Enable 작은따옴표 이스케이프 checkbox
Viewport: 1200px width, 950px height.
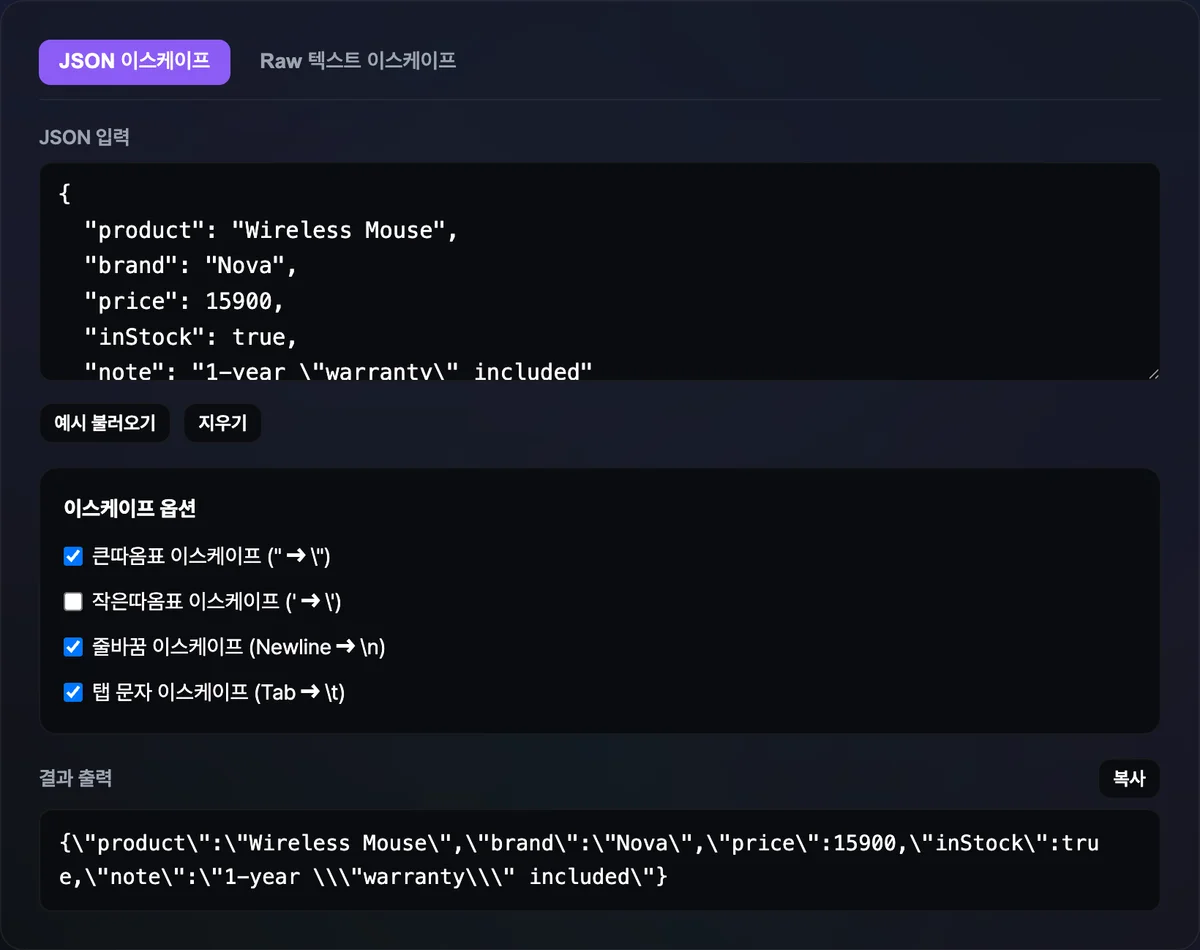[x=73, y=602]
